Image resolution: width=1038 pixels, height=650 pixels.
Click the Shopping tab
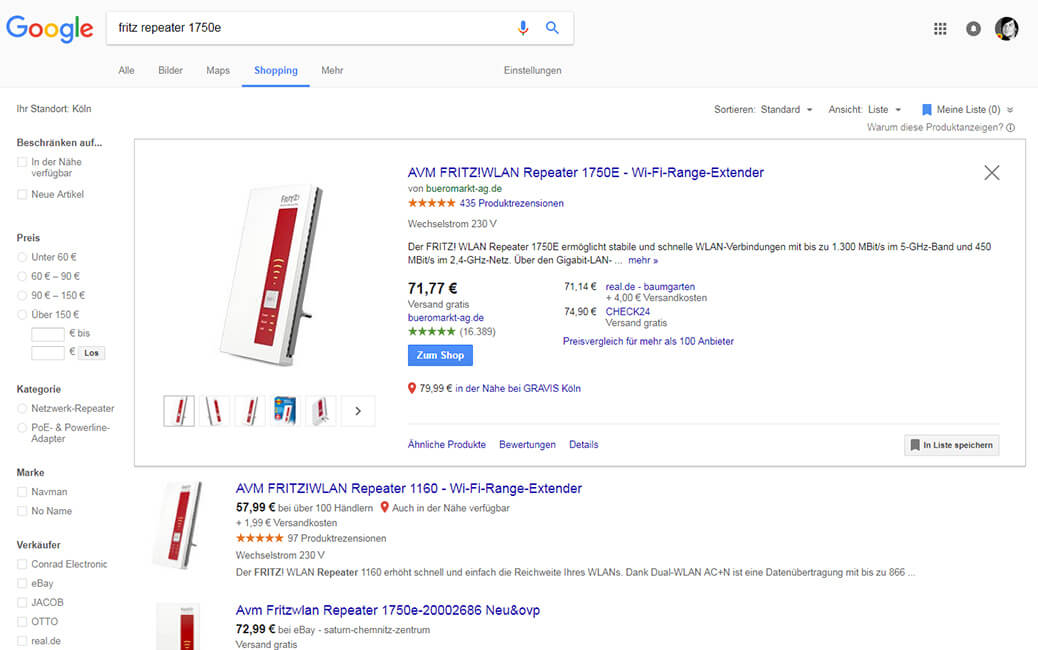pyautogui.click(x=276, y=70)
